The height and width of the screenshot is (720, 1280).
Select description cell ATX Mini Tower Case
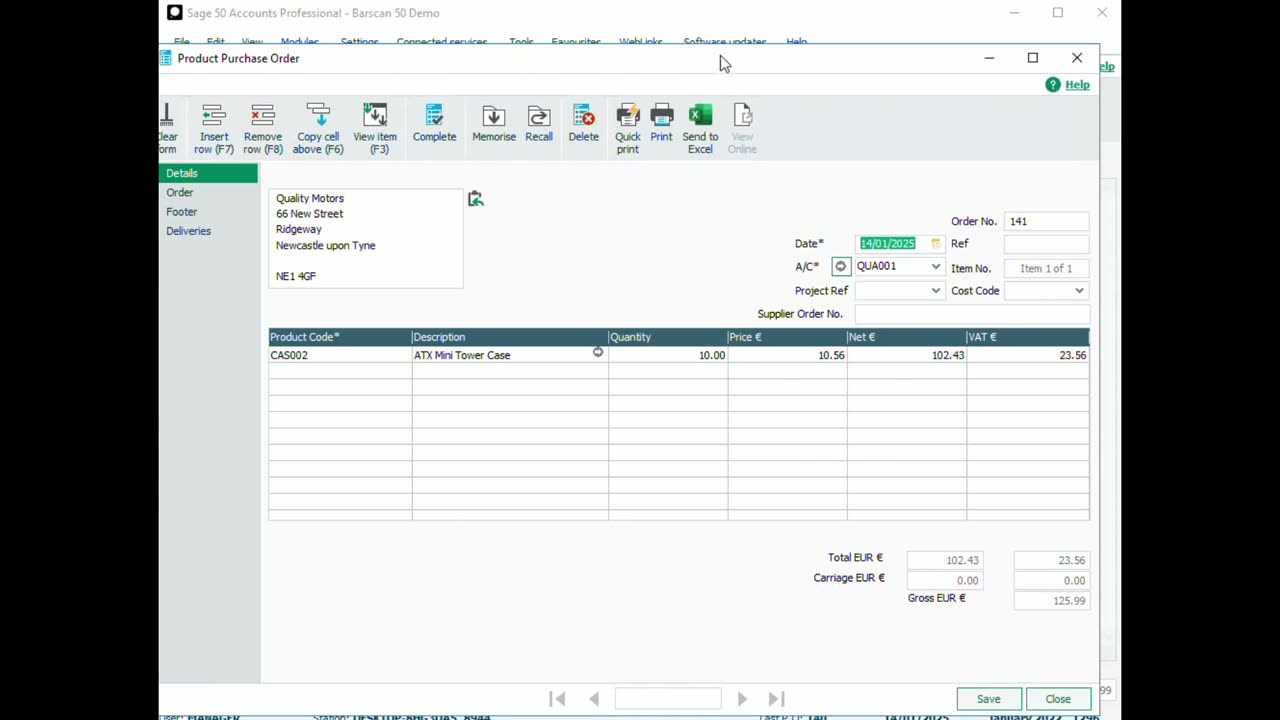pos(510,355)
